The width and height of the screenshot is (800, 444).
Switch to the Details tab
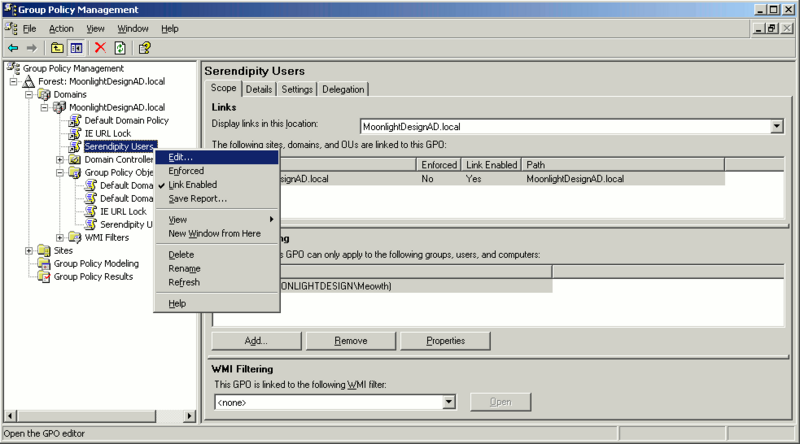(259, 89)
